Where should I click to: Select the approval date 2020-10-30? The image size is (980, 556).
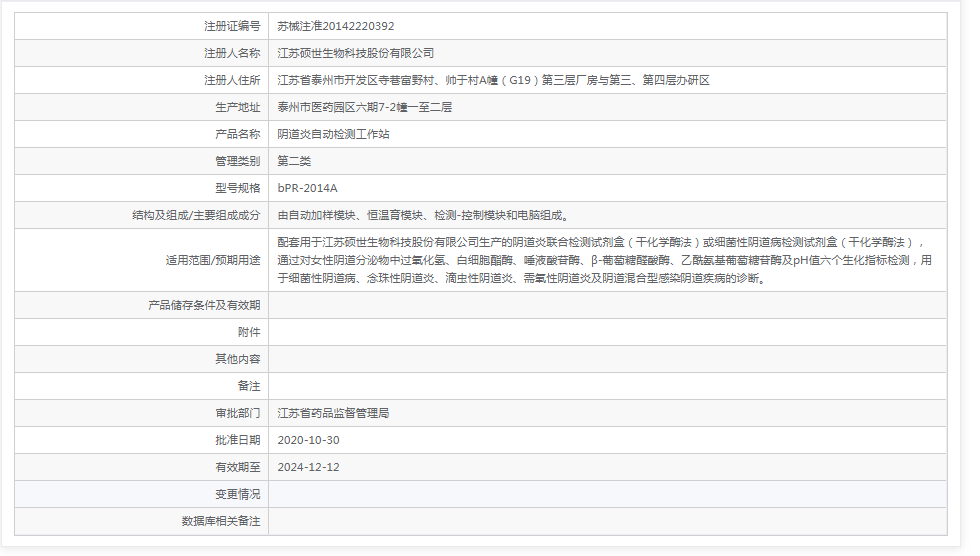308,440
